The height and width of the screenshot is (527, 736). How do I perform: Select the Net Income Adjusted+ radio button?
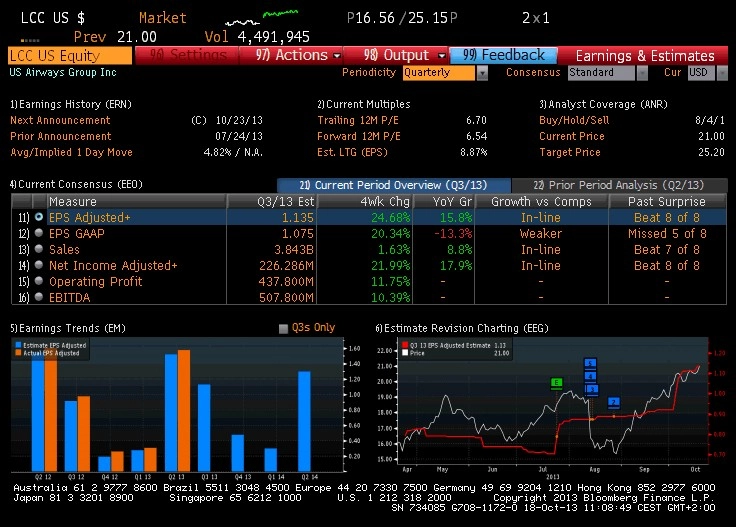point(39,265)
